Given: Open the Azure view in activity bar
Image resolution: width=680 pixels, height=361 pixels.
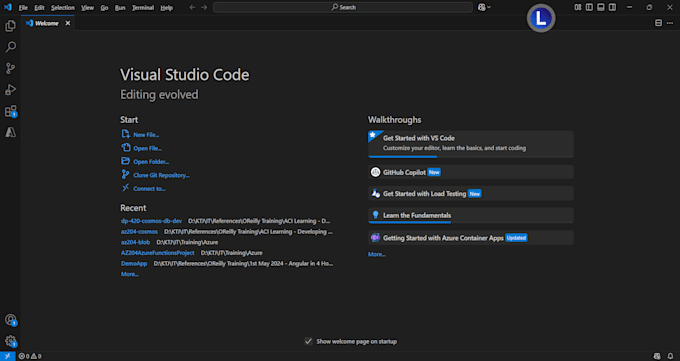Looking at the screenshot, I should click(10, 132).
